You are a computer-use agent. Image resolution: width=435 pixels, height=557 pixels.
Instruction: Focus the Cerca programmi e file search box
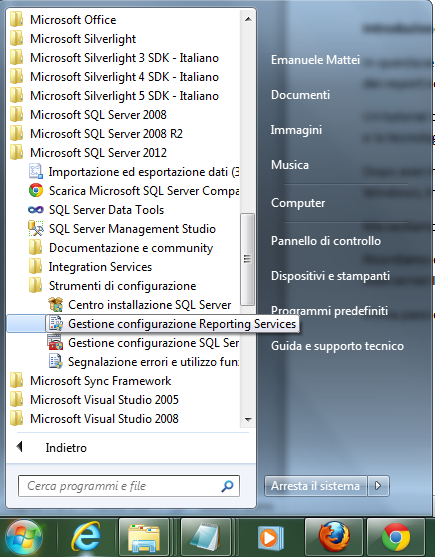[129, 486]
